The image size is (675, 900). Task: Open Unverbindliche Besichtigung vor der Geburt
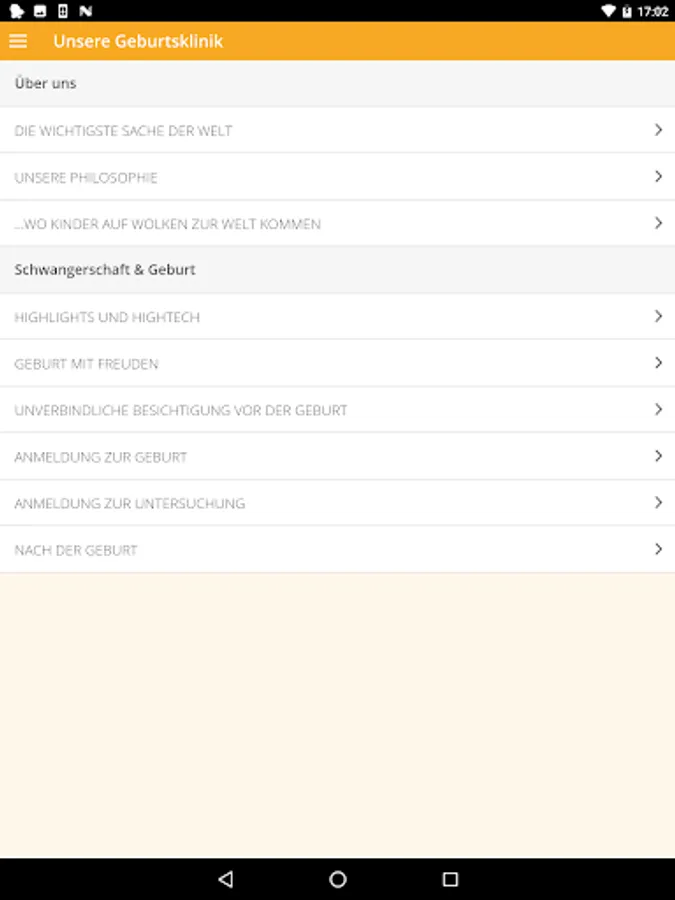tap(181, 410)
